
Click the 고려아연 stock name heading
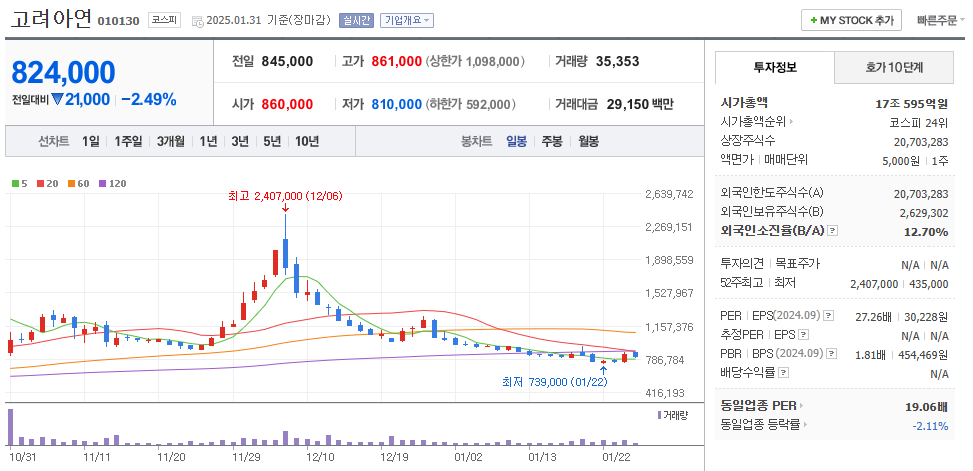click(51, 19)
